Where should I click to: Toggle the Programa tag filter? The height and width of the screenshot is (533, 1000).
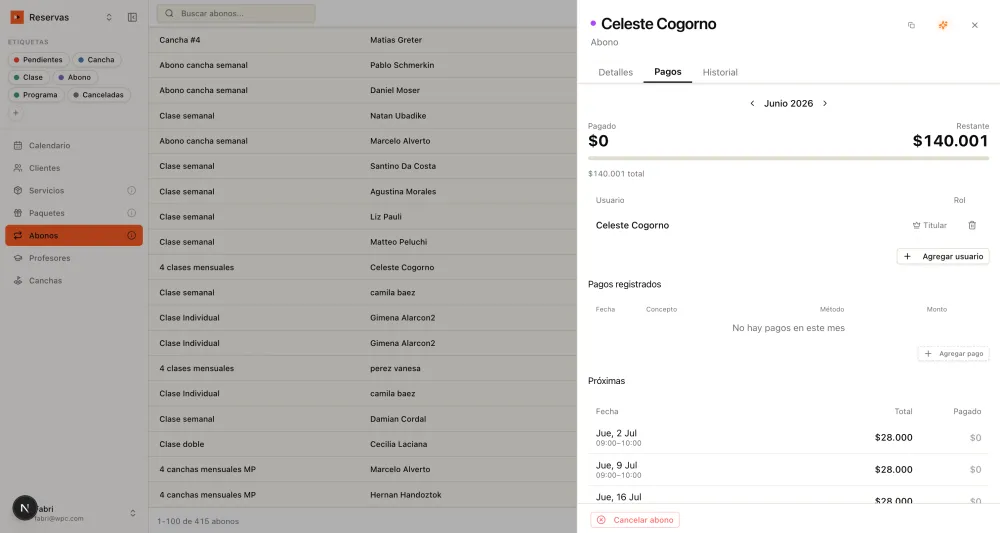point(36,95)
